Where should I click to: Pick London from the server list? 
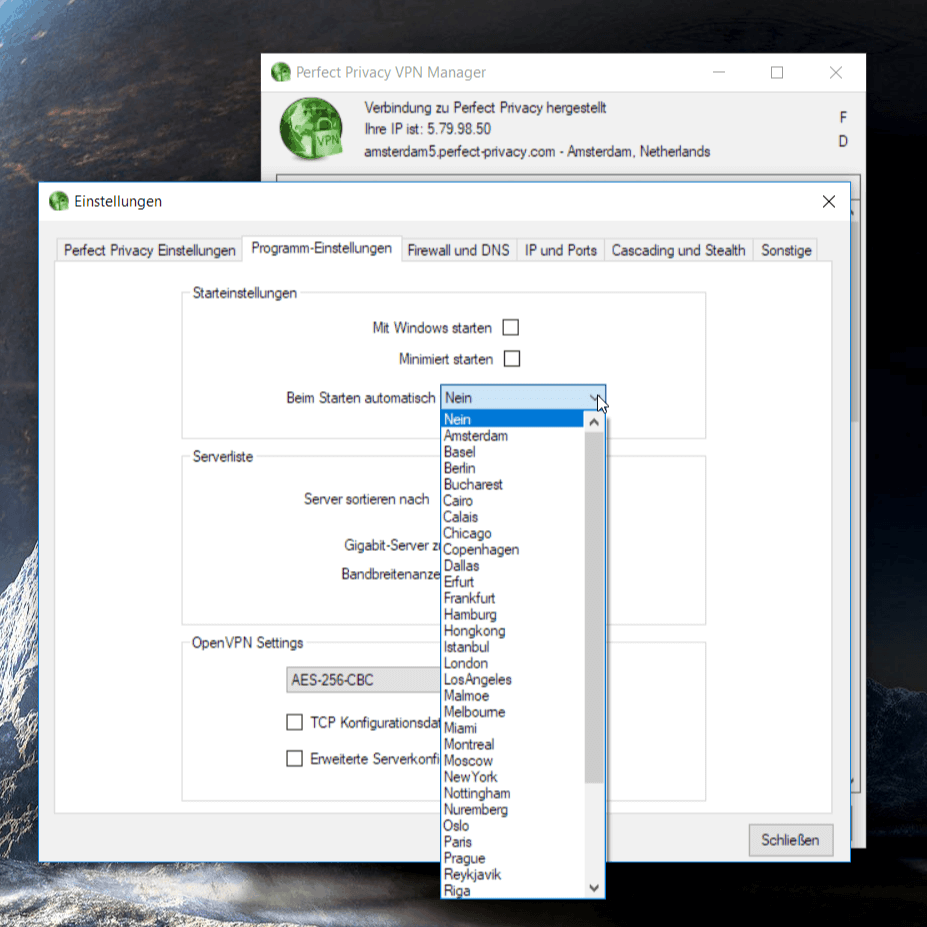point(513,663)
